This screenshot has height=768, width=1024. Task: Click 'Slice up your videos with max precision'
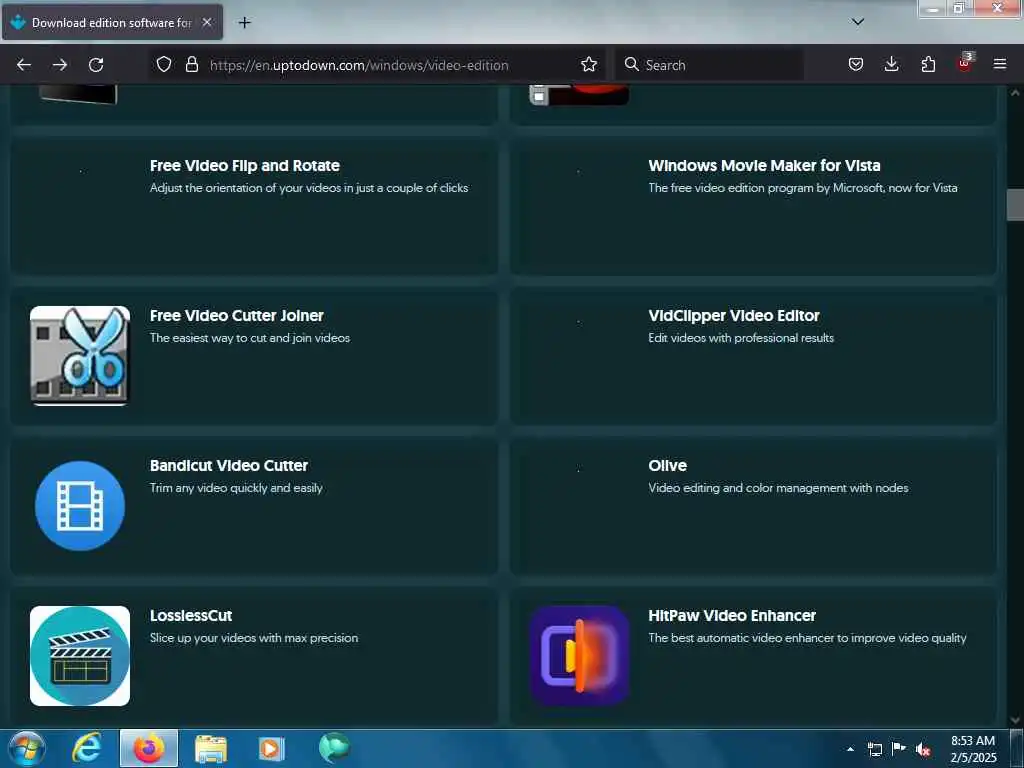coord(253,638)
